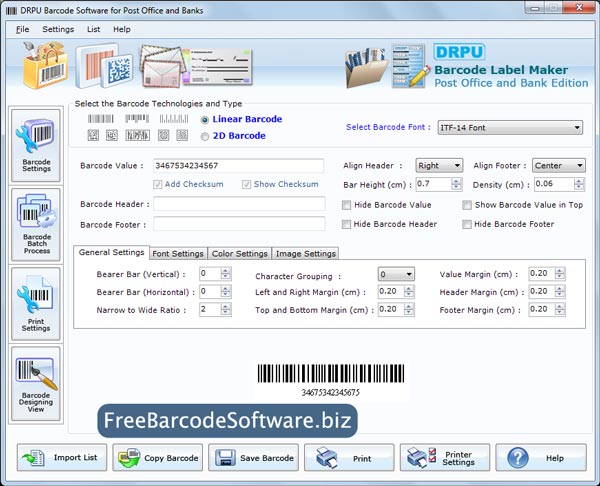Toggle the Show Checksum checkbox

(x=246, y=184)
